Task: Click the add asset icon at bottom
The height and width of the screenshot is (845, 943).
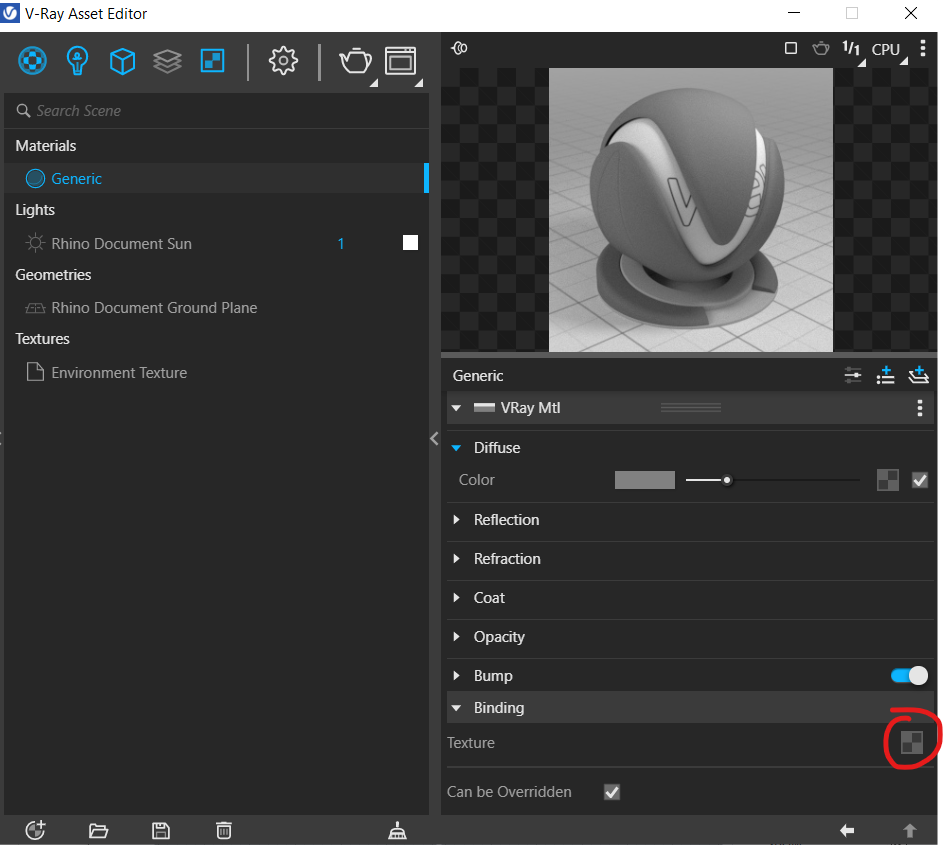Action: 35,831
